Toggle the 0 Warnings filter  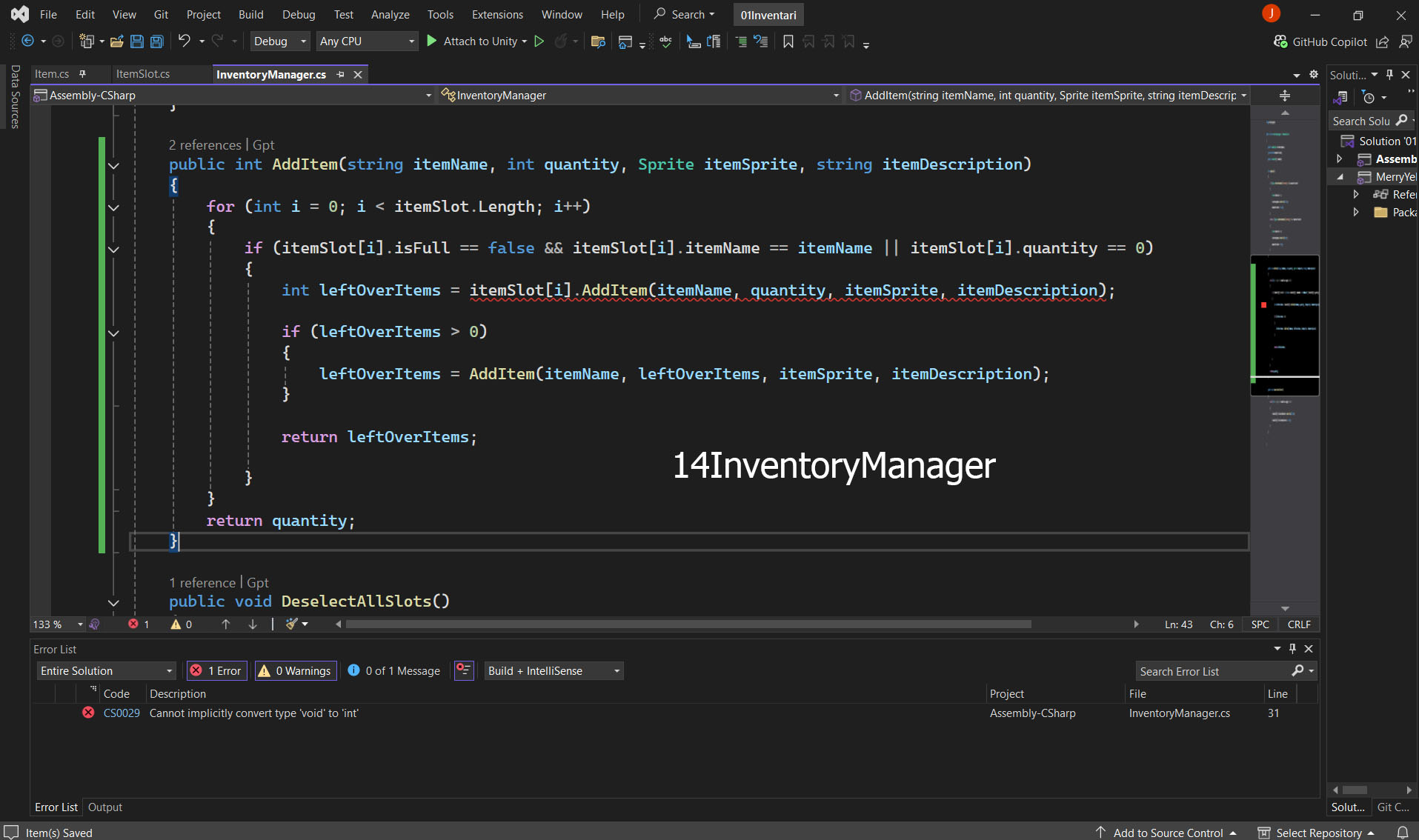pos(296,670)
